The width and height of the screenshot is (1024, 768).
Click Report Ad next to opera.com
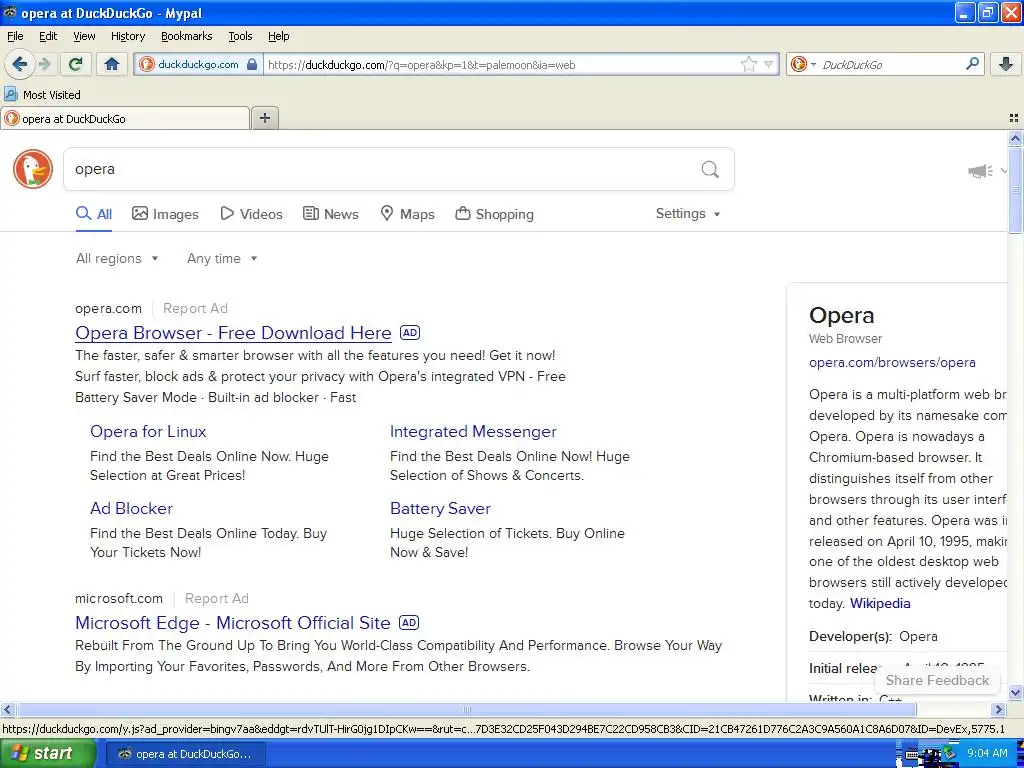(195, 308)
